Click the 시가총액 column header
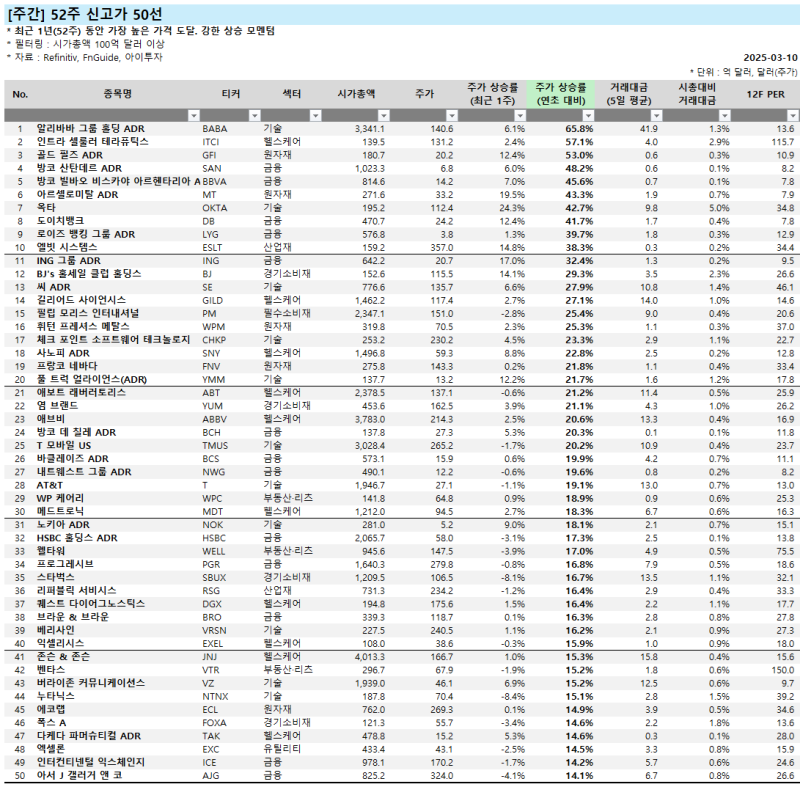The width and height of the screenshot is (800, 787). coord(356,94)
